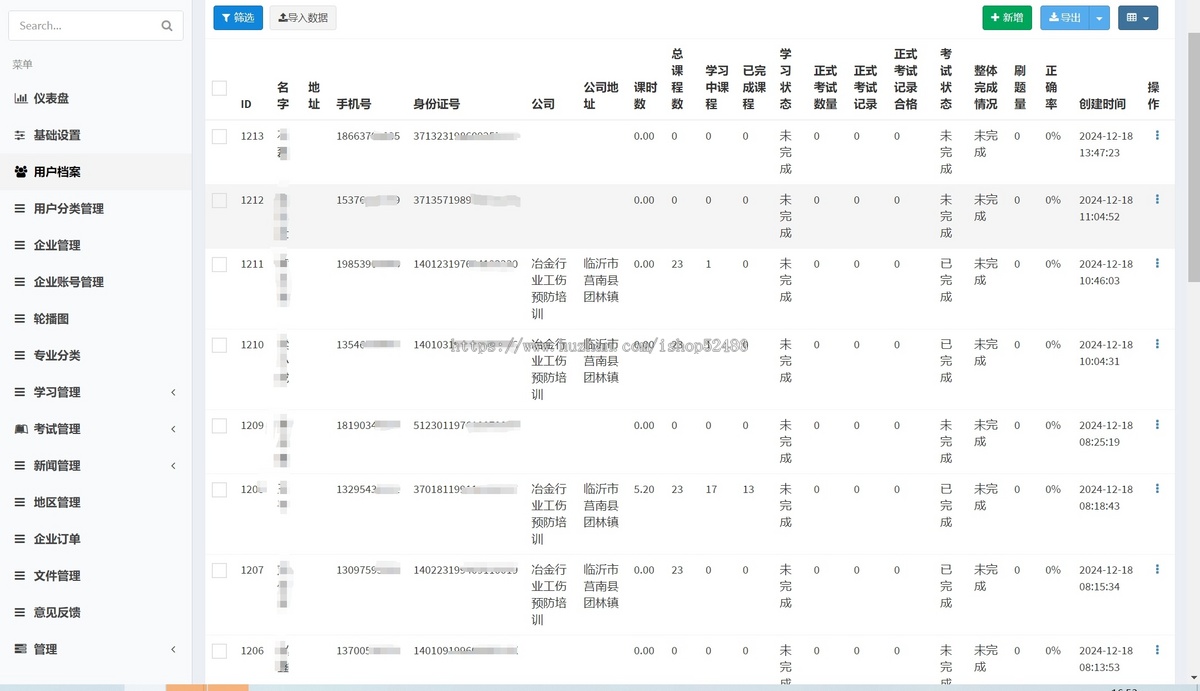Open 仪表盘 in the sidebar
This screenshot has height=691, width=1200.
click(51, 98)
